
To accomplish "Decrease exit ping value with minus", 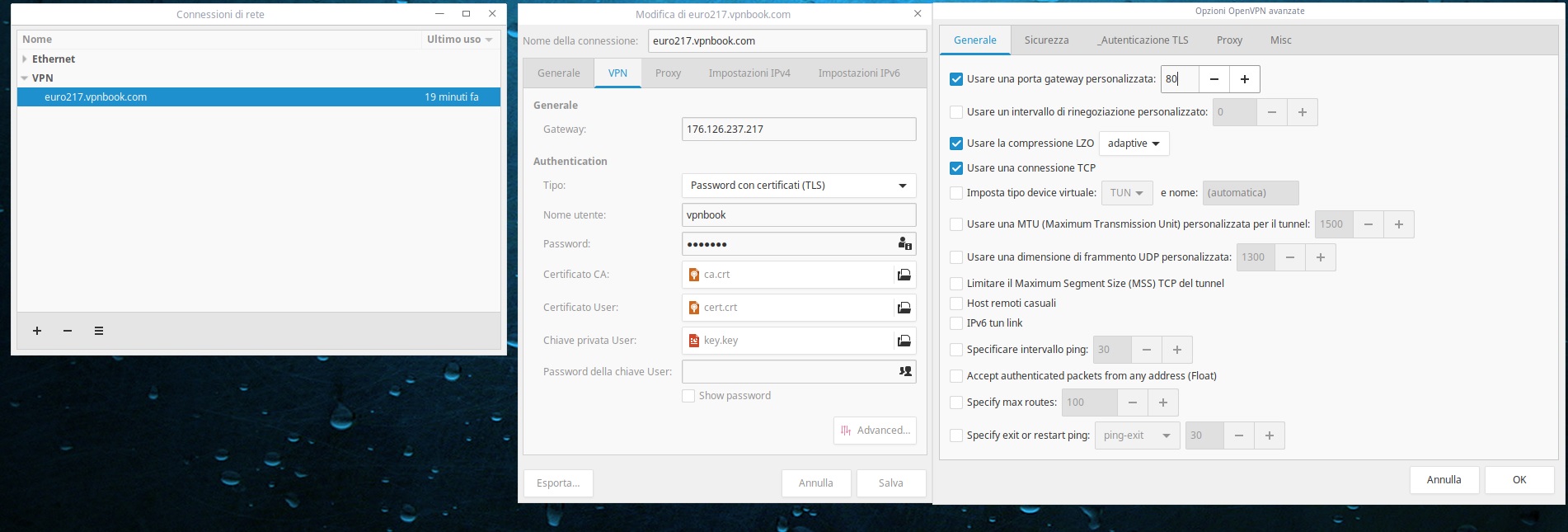I will coord(1239,435).
